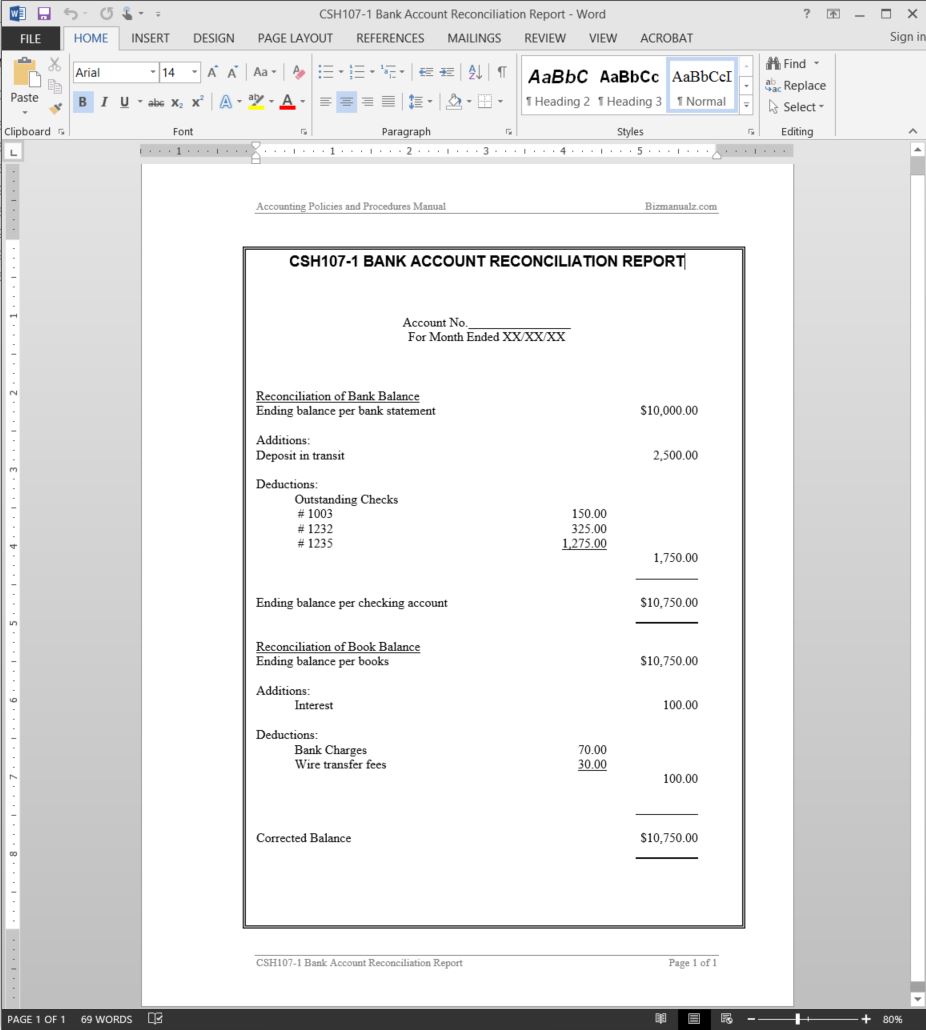The height and width of the screenshot is (1030, 926).
Task: Toggle italic formatting
Action: tap(104, 102)
